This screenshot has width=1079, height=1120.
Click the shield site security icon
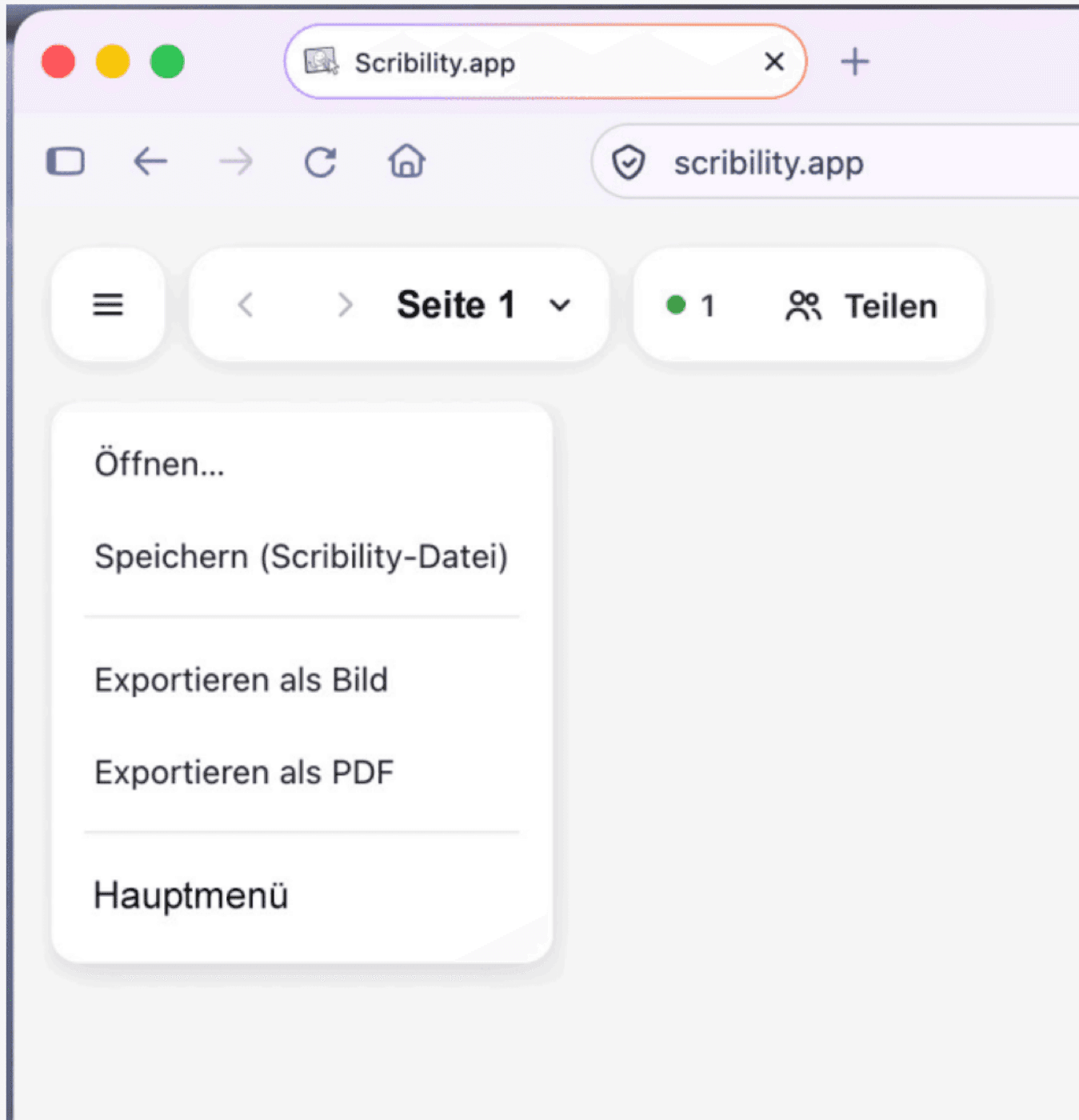[x=629, y=162]
